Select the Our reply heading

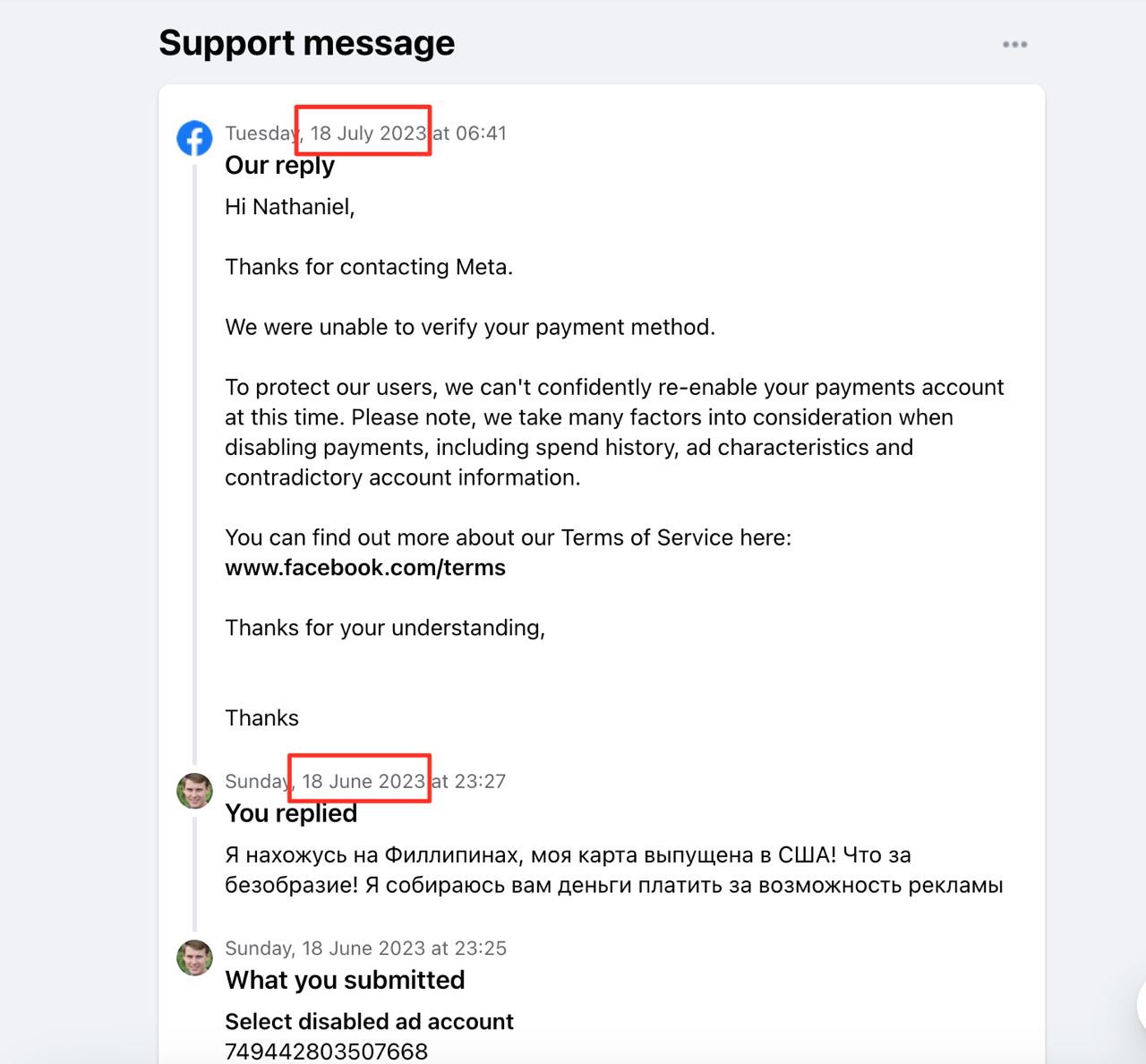pyautogui.click(x=279, y=166)
